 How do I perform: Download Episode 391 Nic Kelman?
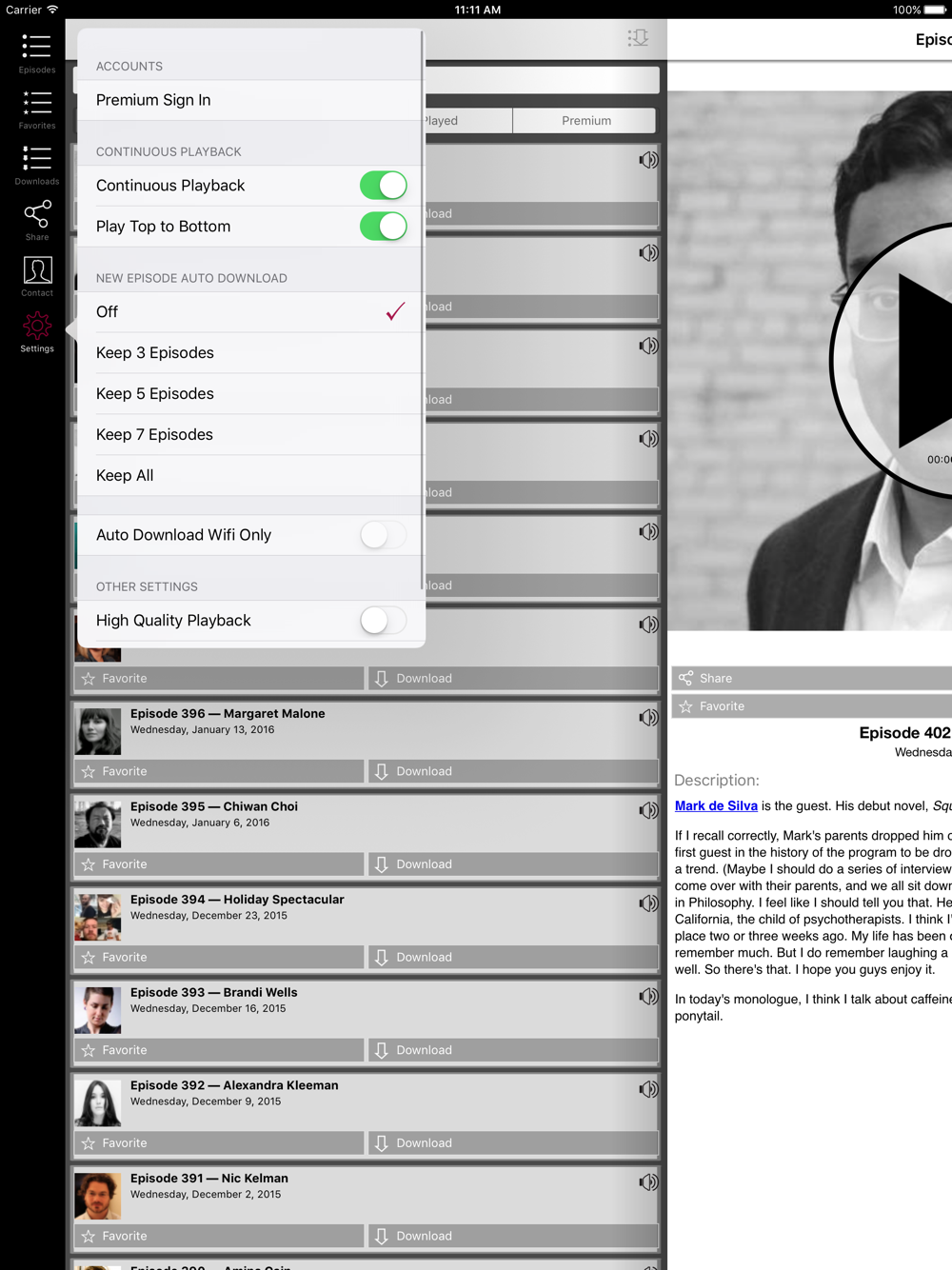click(513, 1236)
